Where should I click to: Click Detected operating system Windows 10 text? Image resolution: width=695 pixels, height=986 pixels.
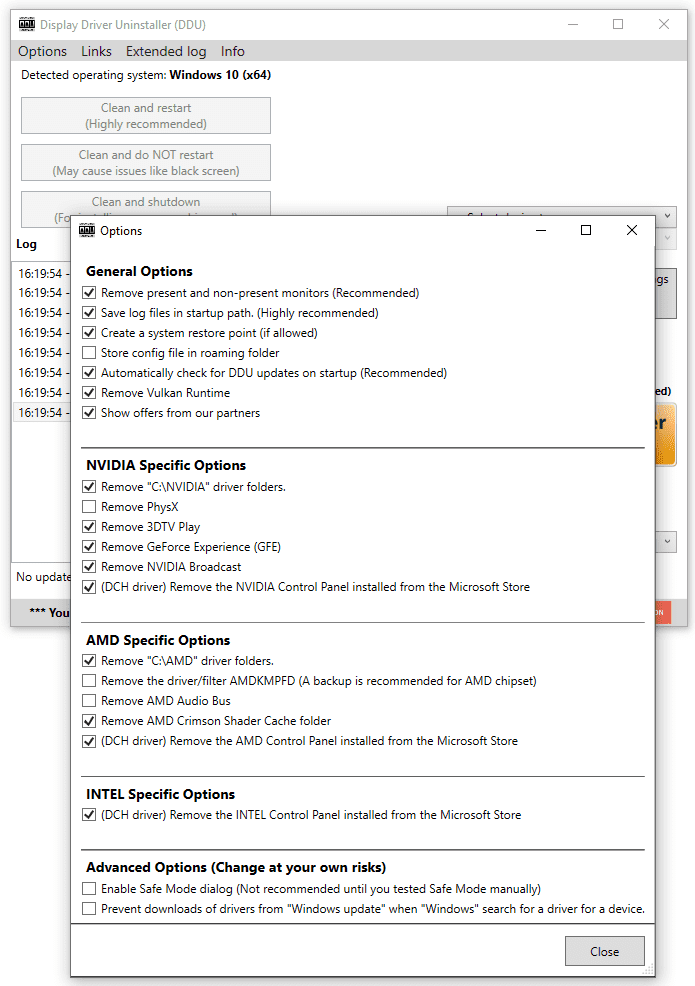tap(146, 75)
